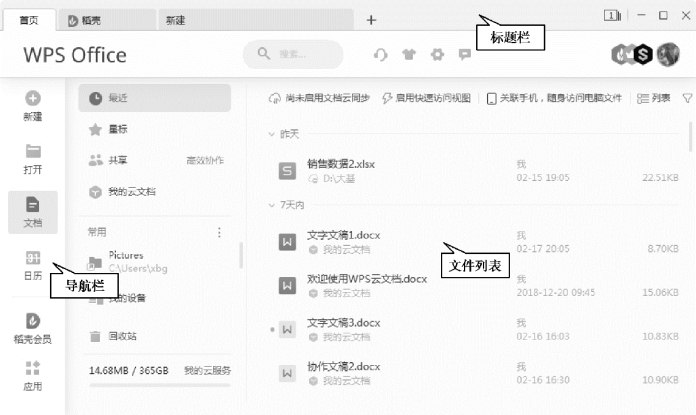Click the date 2018-12-20 09:45
This screenshot has height=415, width=696.
click(x=556, y=292)
